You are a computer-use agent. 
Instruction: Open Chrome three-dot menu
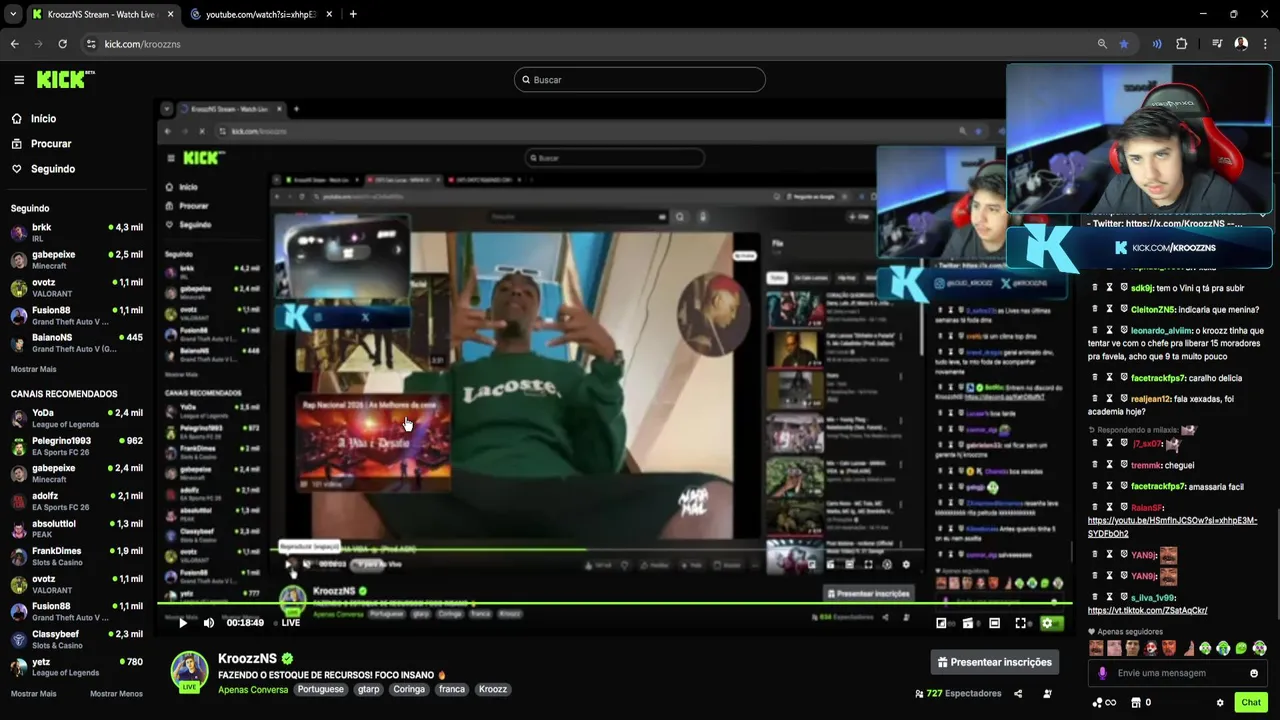[x=1266, y=44]
